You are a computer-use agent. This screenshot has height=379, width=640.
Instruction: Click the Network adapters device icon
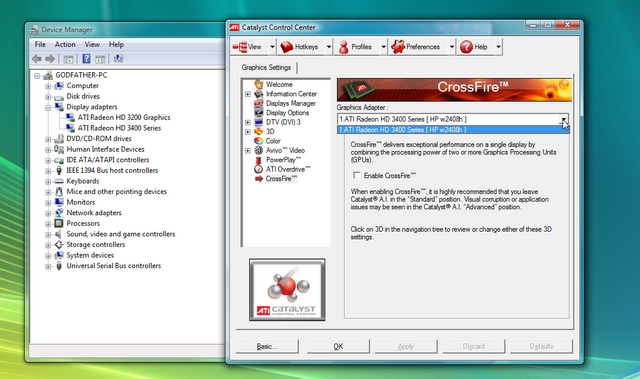tap(59, 213)
